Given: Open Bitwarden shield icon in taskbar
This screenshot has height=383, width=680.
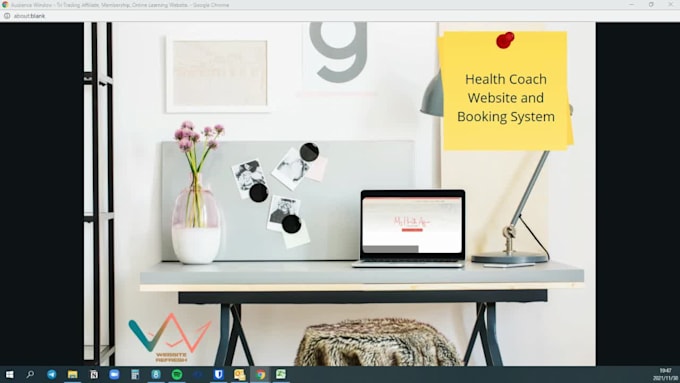Looking at the screenshot, I should point(219,374).
